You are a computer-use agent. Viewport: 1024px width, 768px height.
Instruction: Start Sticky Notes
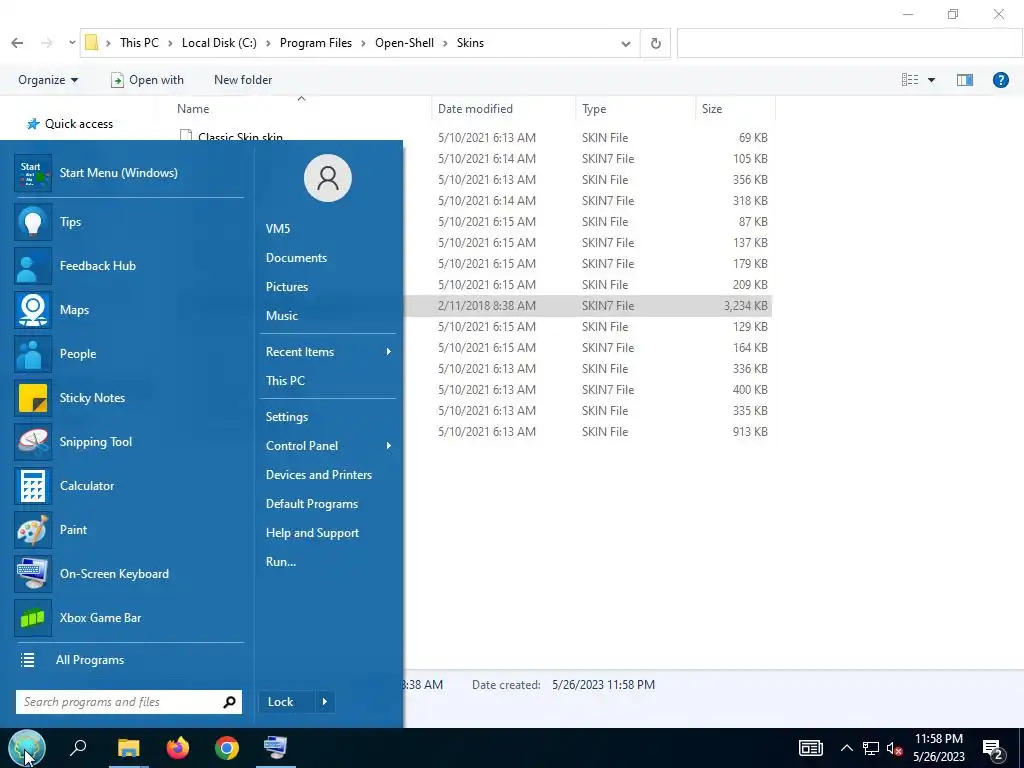[129, 398]
